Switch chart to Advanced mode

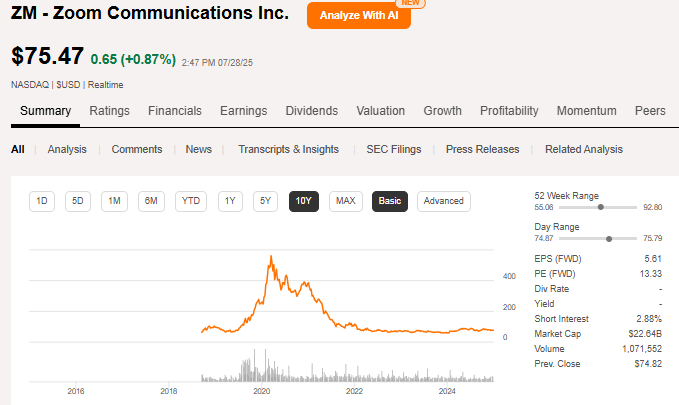443,201
